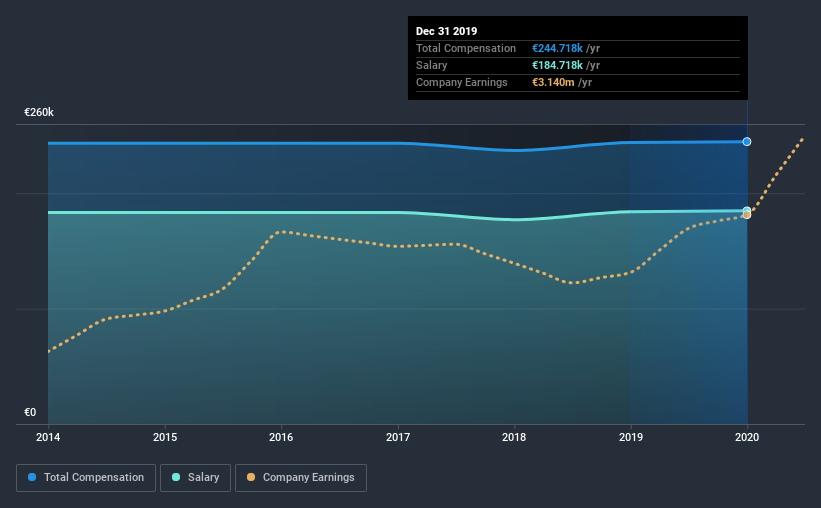Viewport: 821px width, 508px height.
Task: Click the 2017 x-axis label
Action: coord(398,437)
